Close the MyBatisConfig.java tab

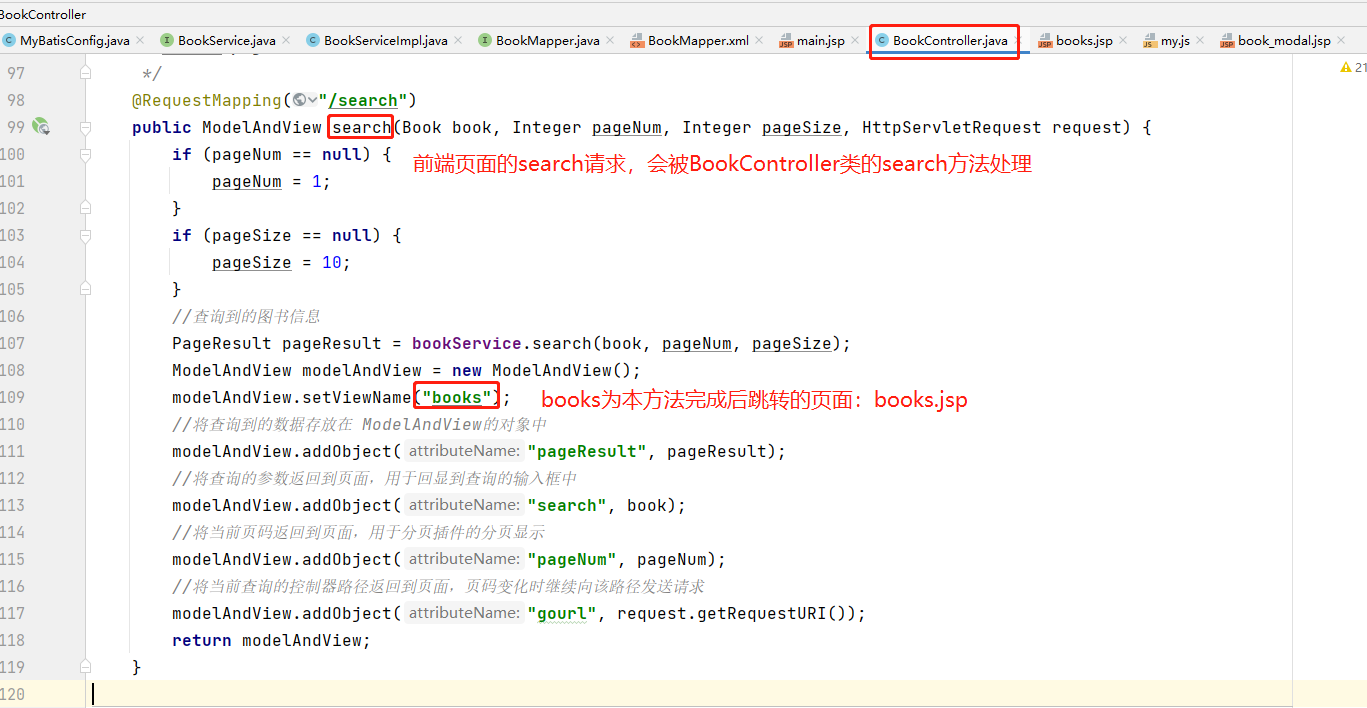point(140,41)
